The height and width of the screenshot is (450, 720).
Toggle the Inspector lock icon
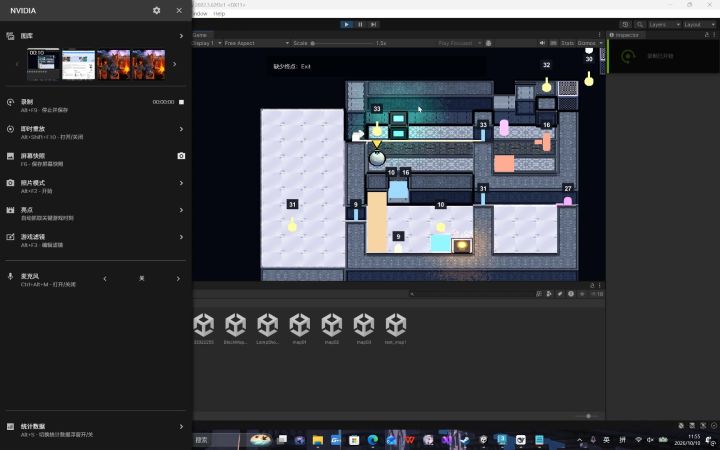point(707,35)
